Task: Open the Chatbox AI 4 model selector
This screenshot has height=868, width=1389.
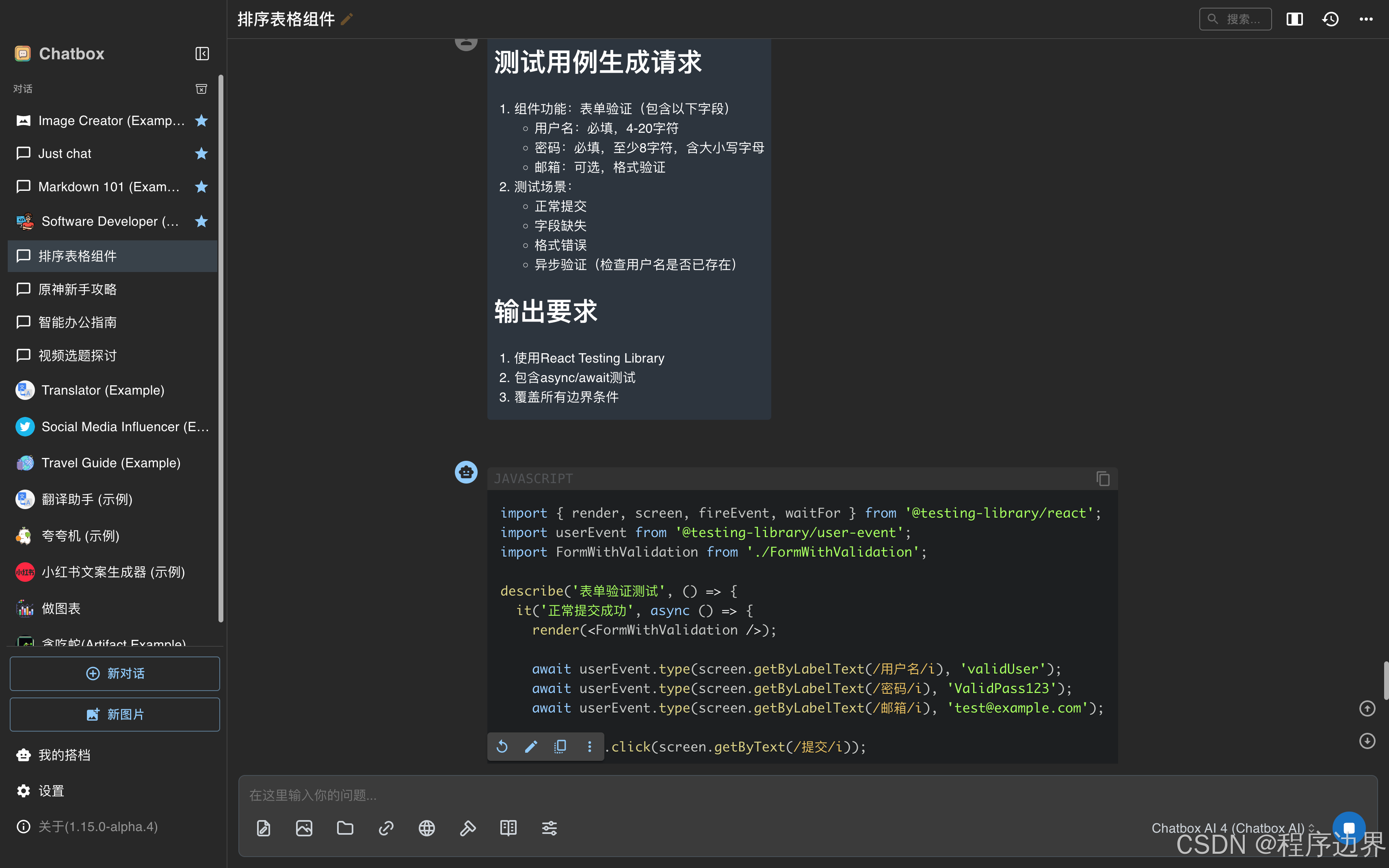Action: [x=1233, y=828]
